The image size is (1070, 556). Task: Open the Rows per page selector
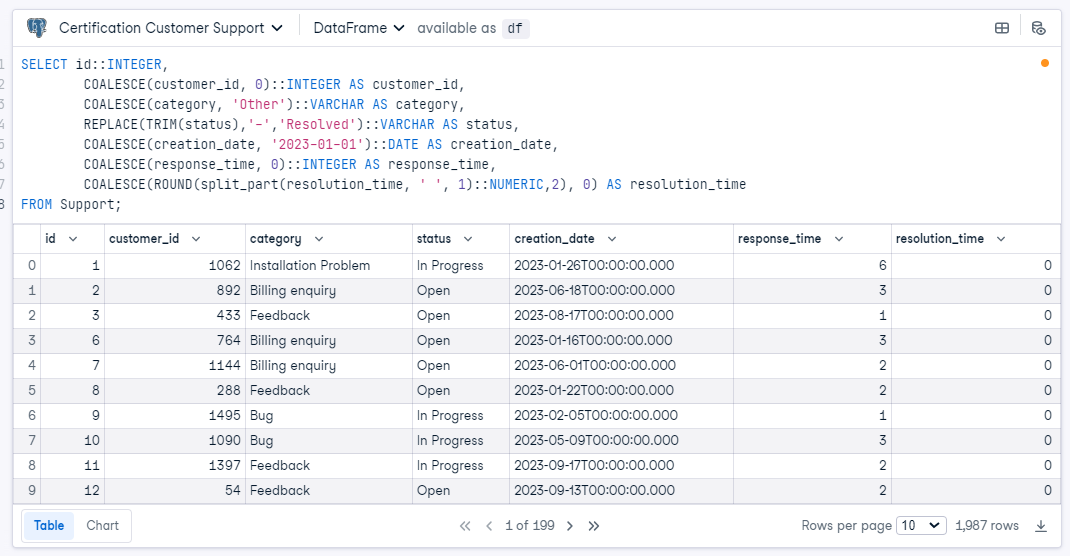coord(921,526)
